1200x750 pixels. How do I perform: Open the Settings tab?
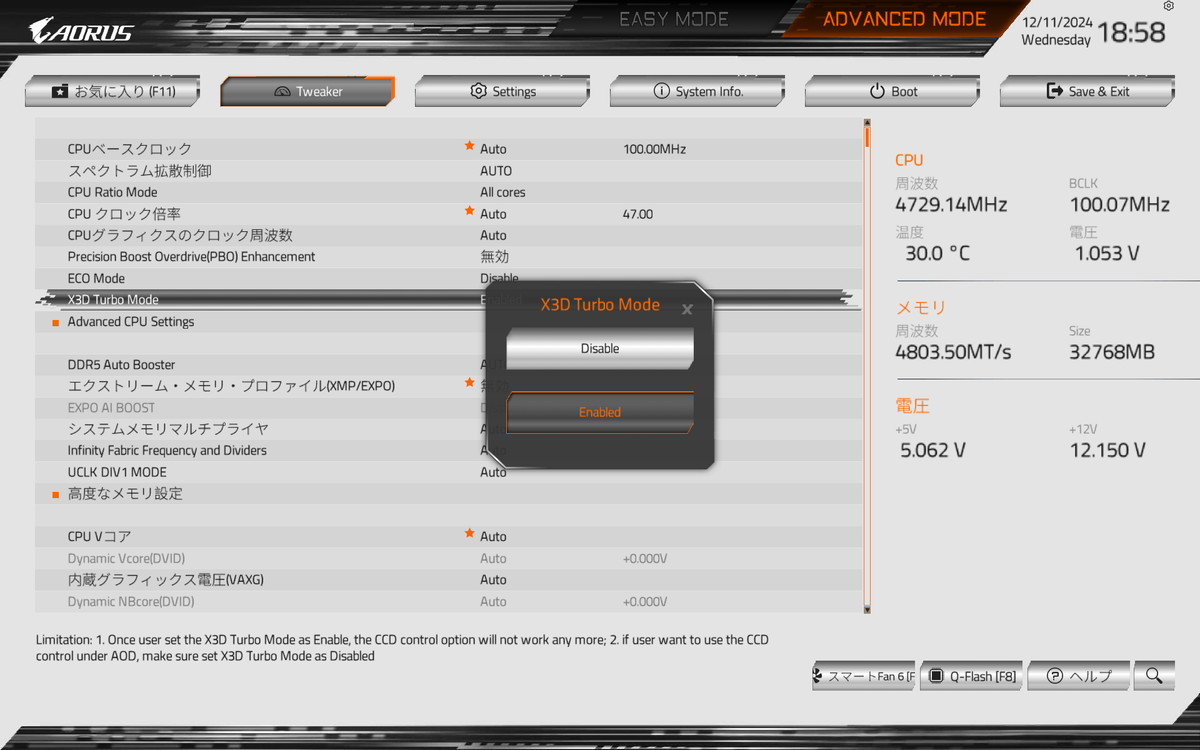(x=502, y=91)
